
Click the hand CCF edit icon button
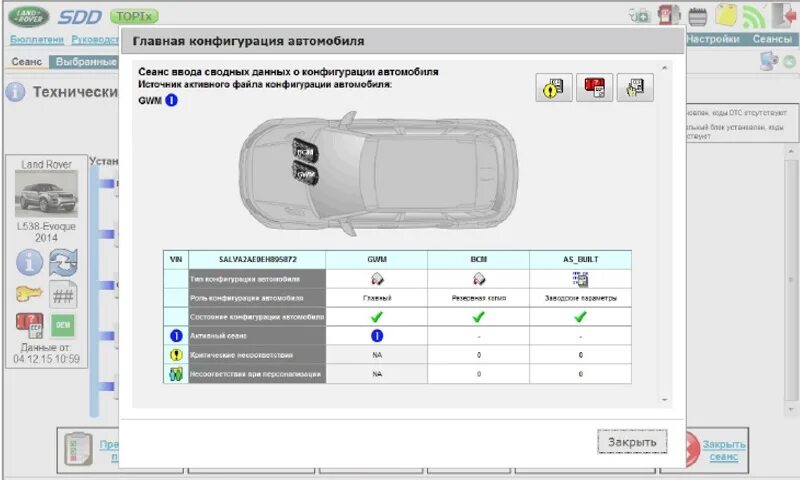tap(635, 88)
